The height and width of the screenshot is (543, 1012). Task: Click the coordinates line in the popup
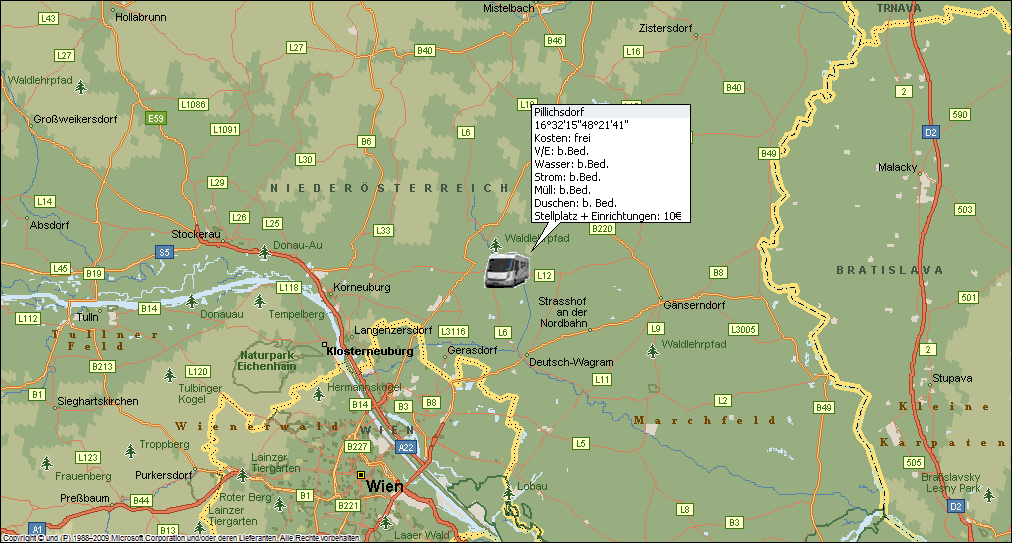tap(580, 125)
